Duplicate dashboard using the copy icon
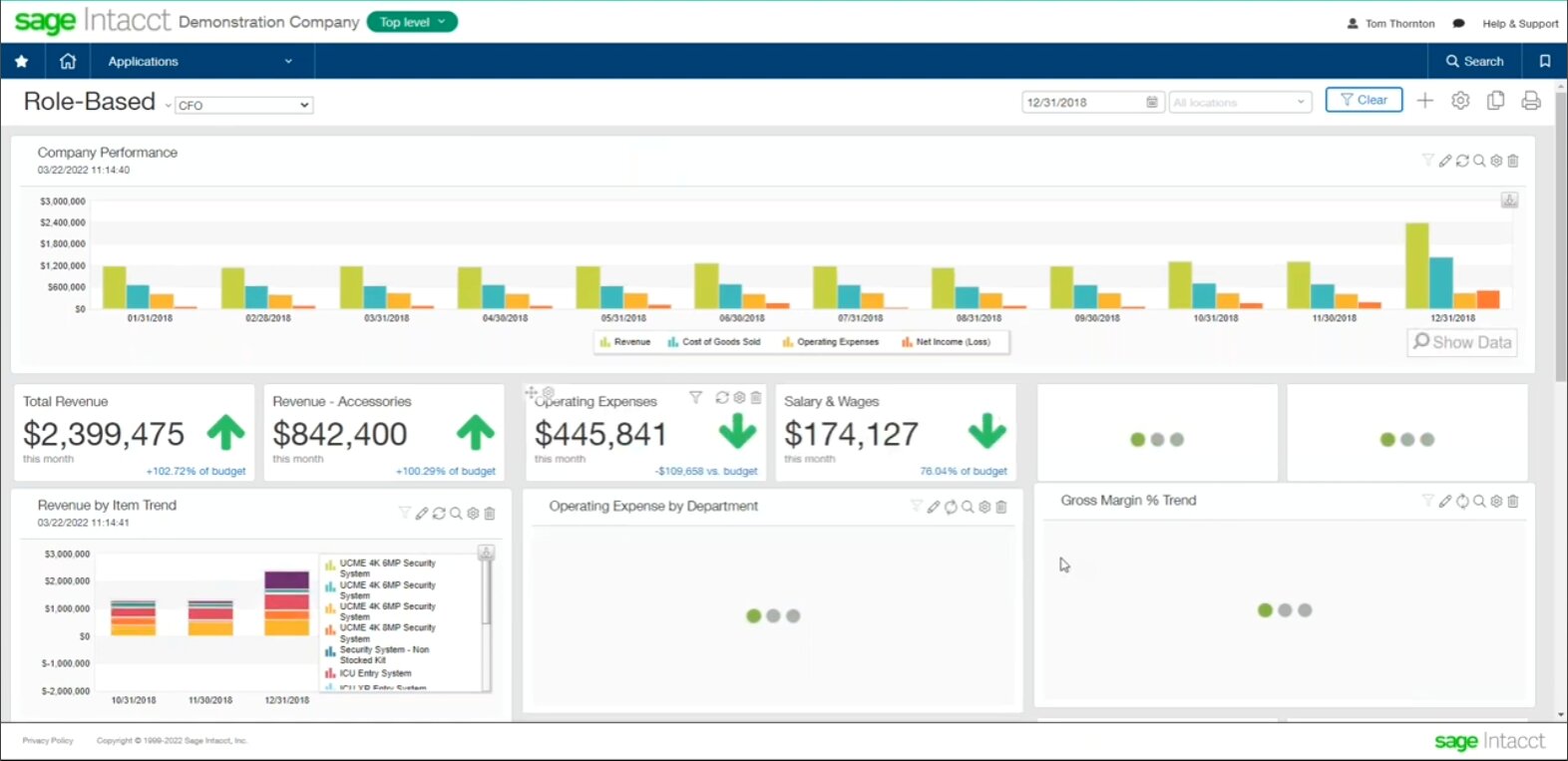The image size is (1568, 761). pos(1495,101)
